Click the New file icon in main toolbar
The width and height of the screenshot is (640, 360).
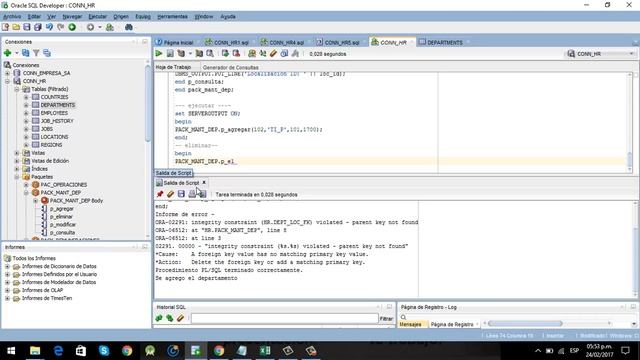coord(5,27)
